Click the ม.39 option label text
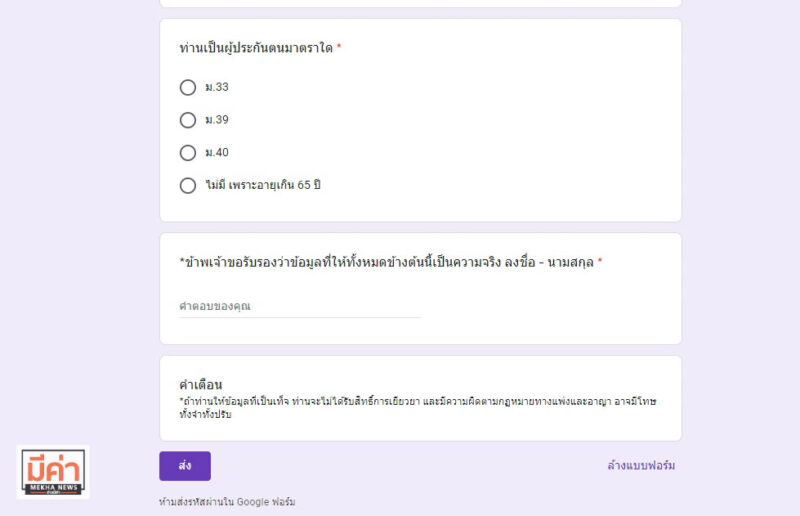Viewport: 800px width, 516px height. click(217, 120)
